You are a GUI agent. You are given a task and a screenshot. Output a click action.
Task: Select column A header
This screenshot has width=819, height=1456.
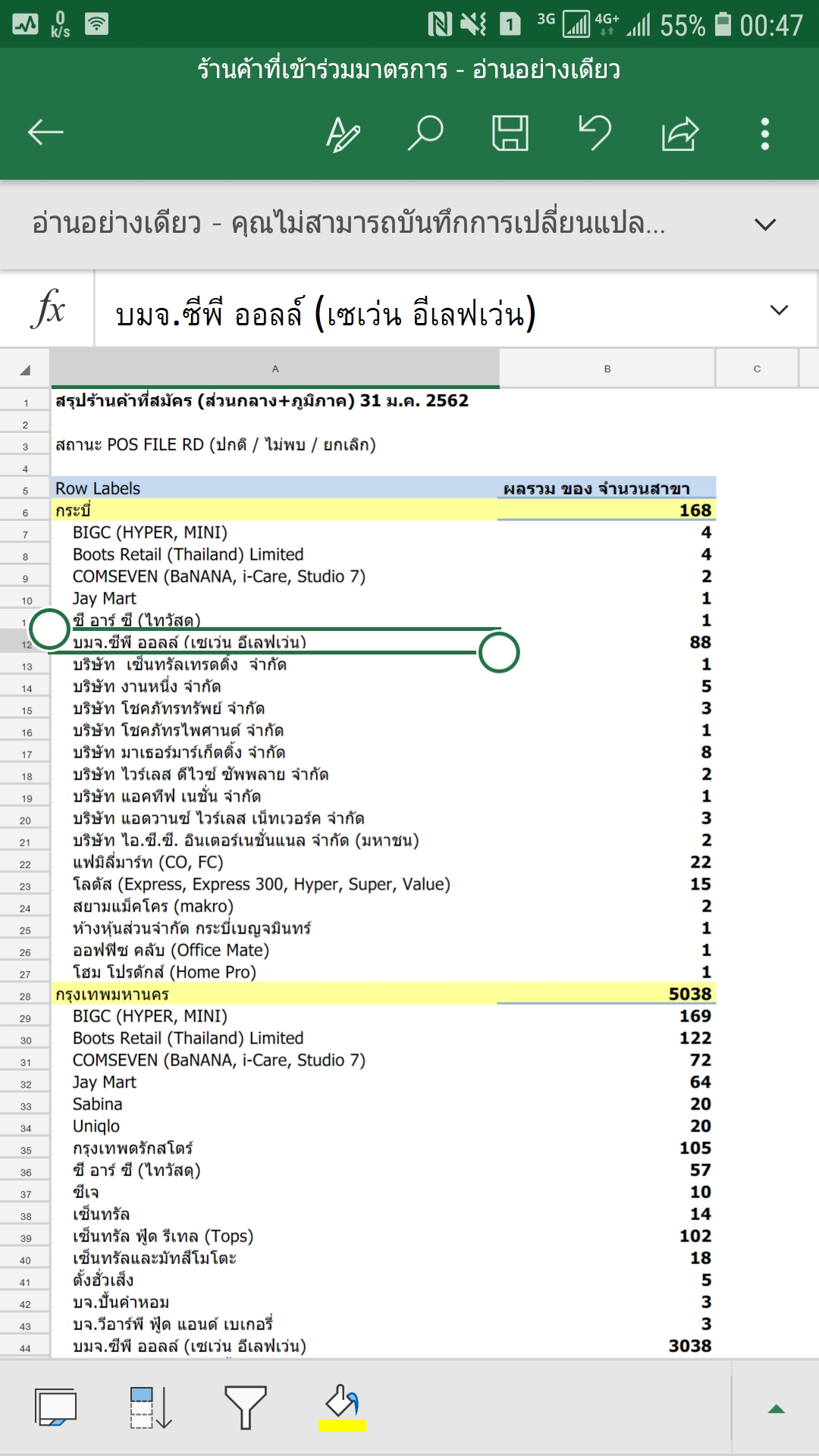[x=275, y=369]
